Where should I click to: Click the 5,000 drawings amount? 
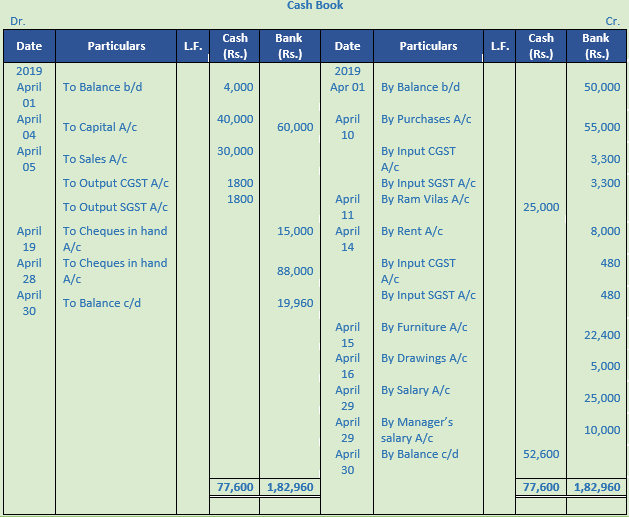point(605,366)
